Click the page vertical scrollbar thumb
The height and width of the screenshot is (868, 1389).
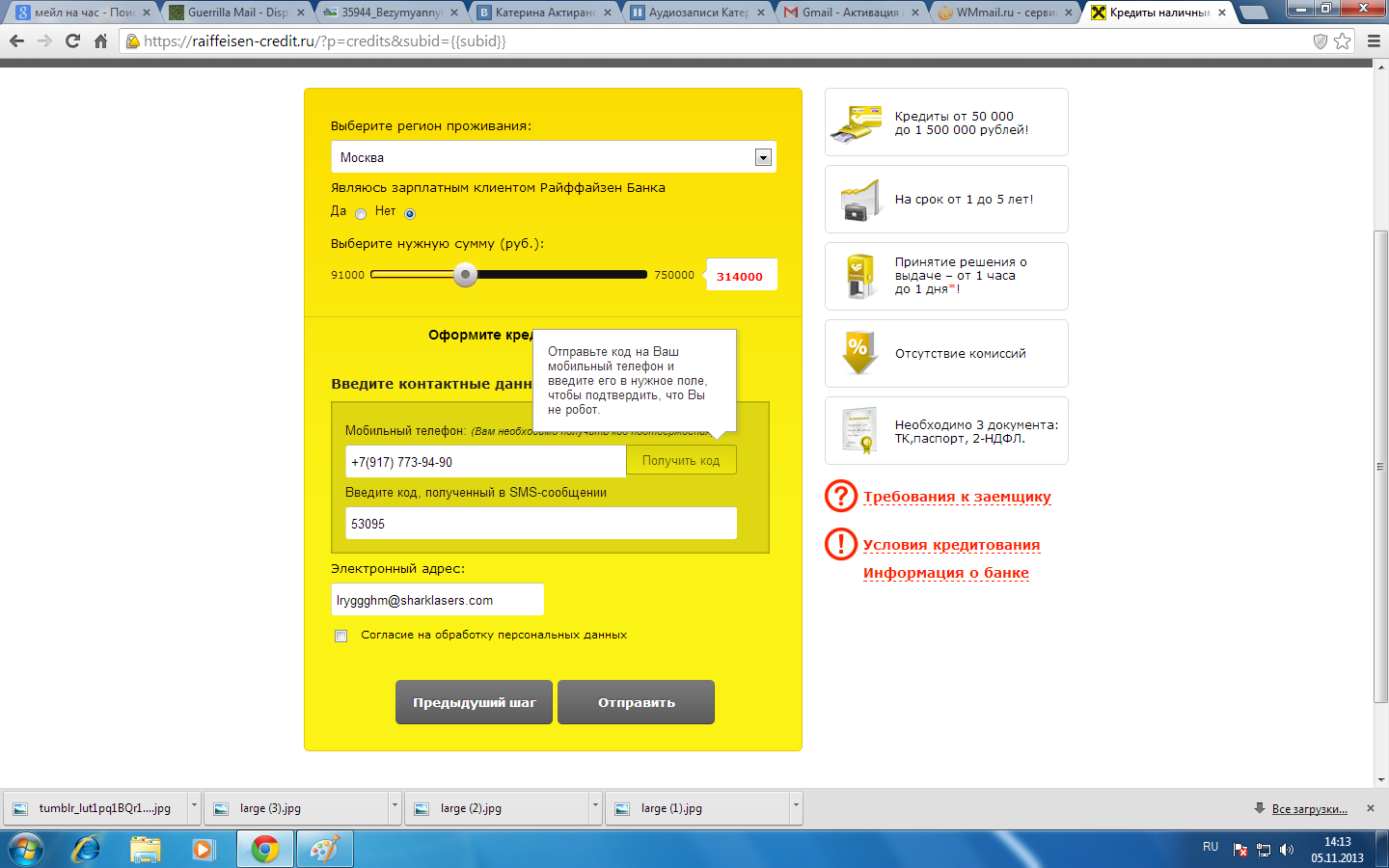click(x=1381, y=467)
